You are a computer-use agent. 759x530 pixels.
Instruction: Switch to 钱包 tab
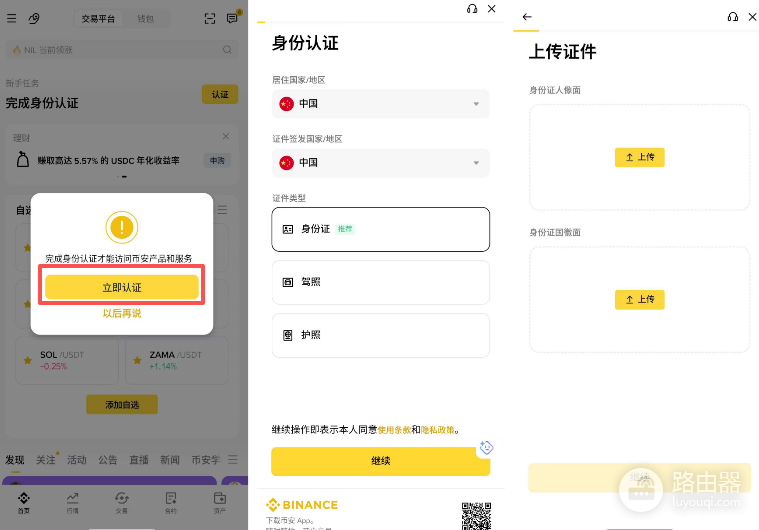(x=145, y=19)
